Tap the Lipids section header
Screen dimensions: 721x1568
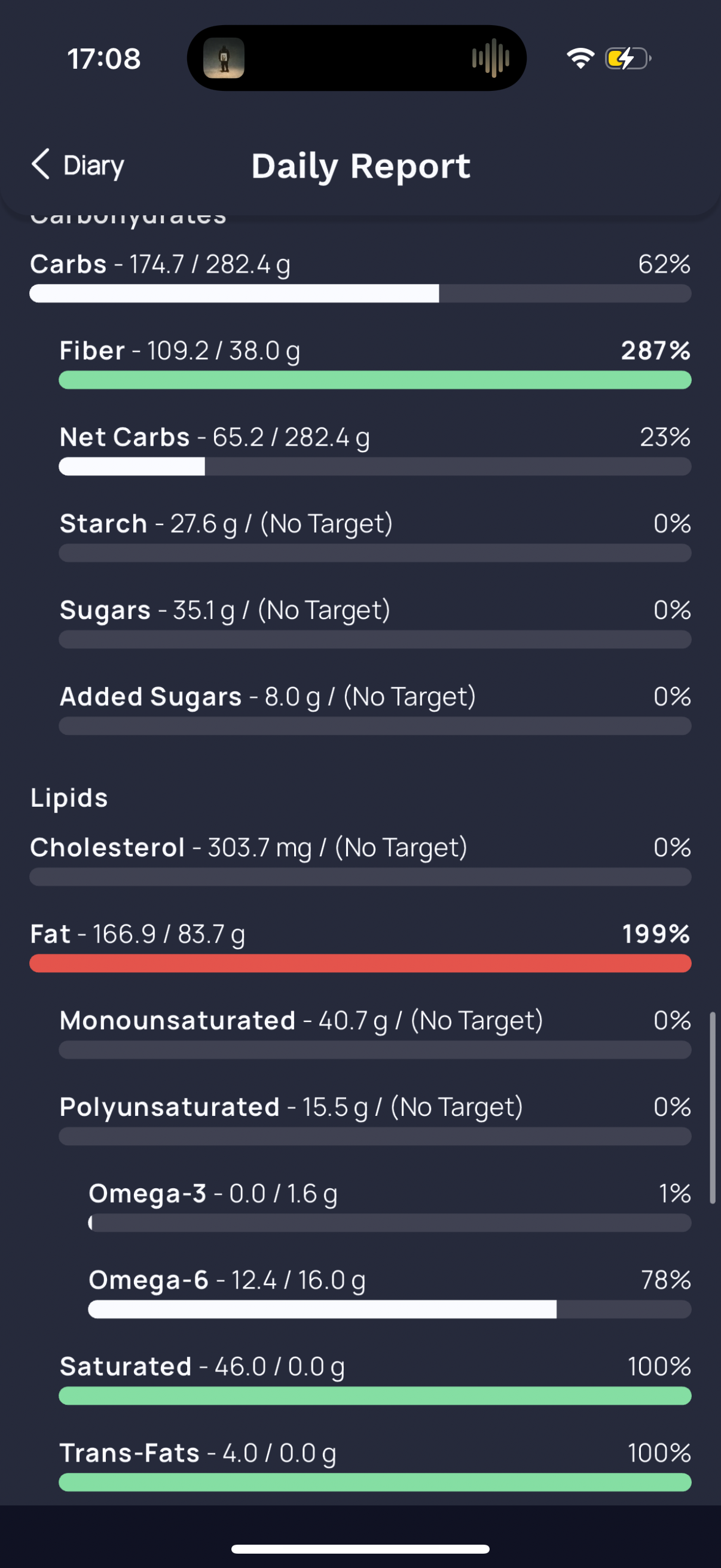tap(69, 797)
